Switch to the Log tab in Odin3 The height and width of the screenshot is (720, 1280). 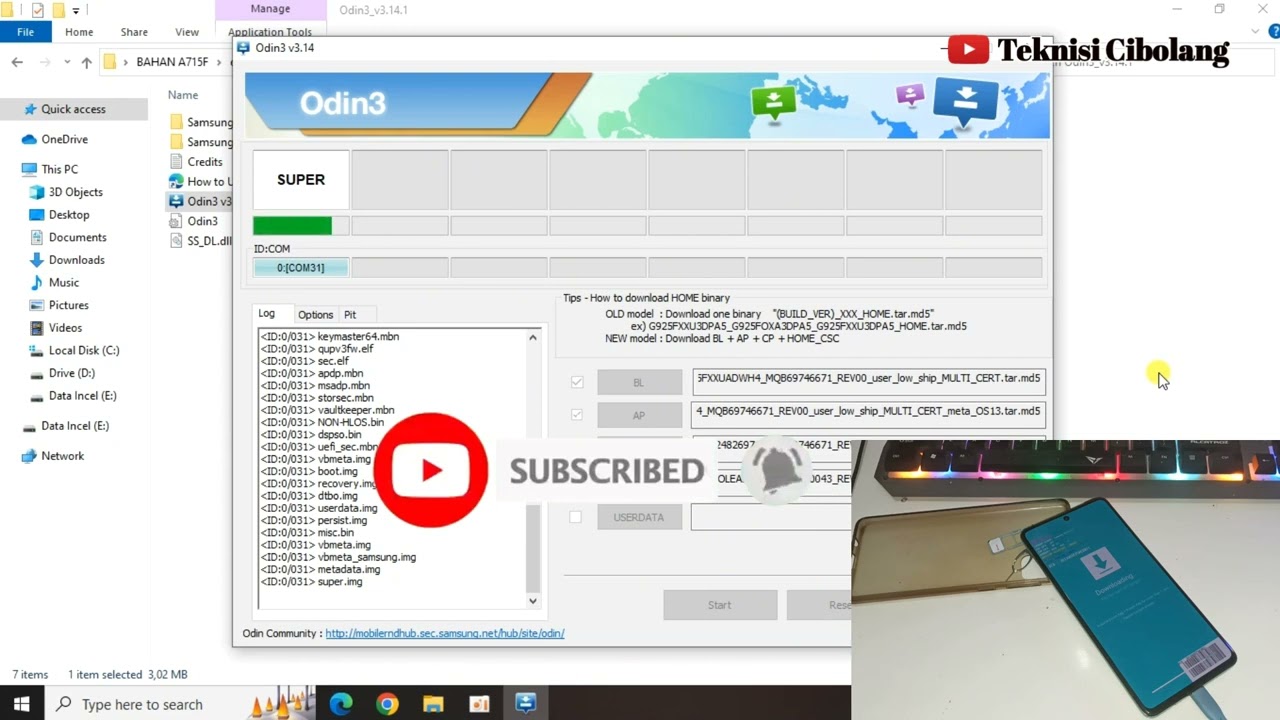pos(267,314)
